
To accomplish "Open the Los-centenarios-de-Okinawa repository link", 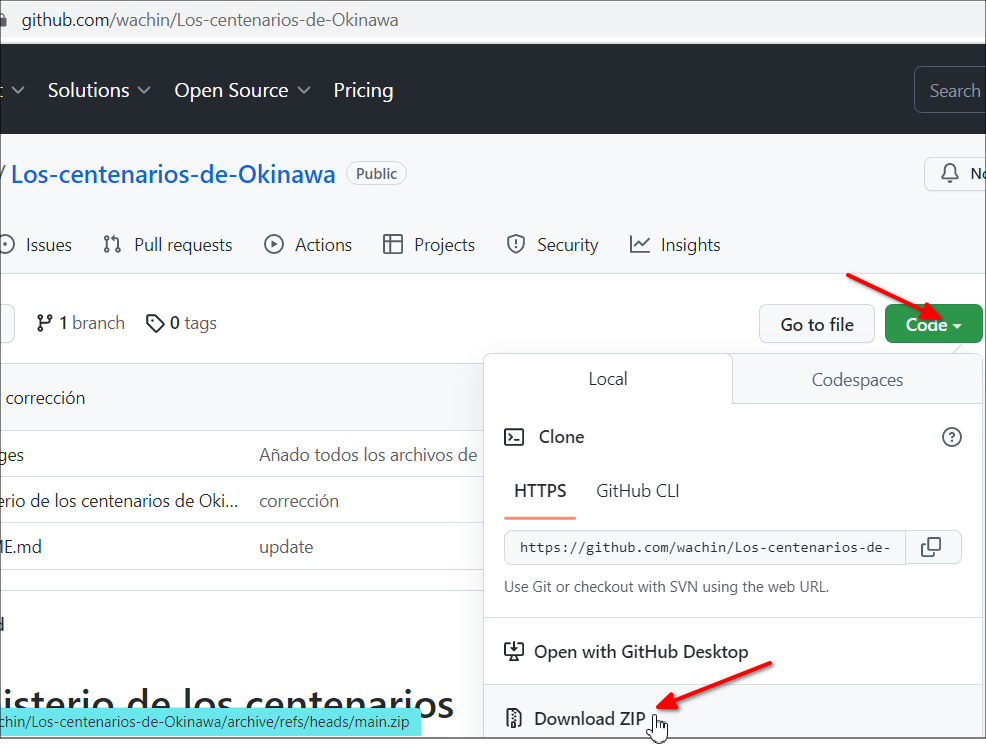I will (173, 174).
